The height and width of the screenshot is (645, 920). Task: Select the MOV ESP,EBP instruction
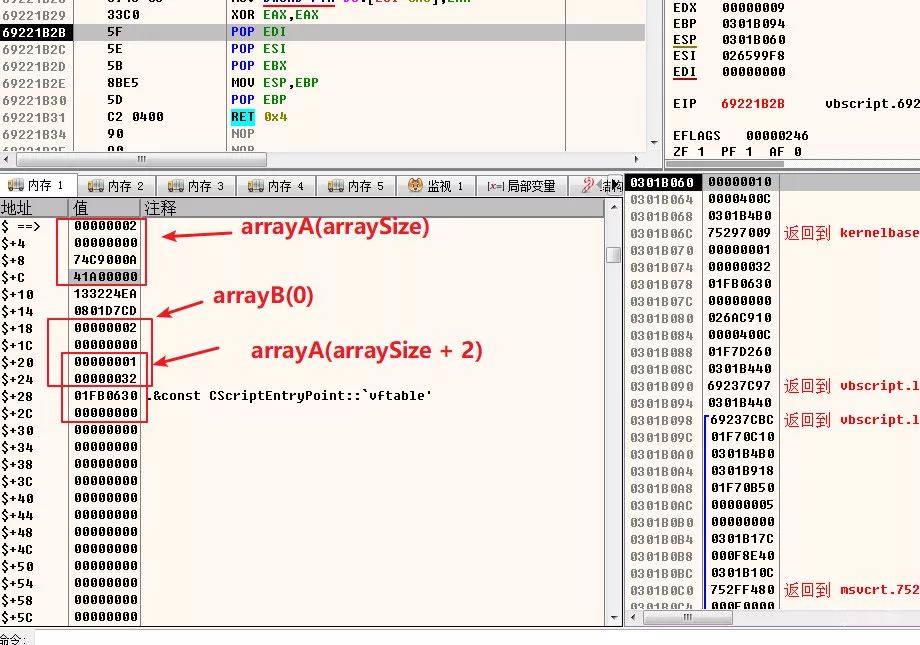[x=275, y=83]
